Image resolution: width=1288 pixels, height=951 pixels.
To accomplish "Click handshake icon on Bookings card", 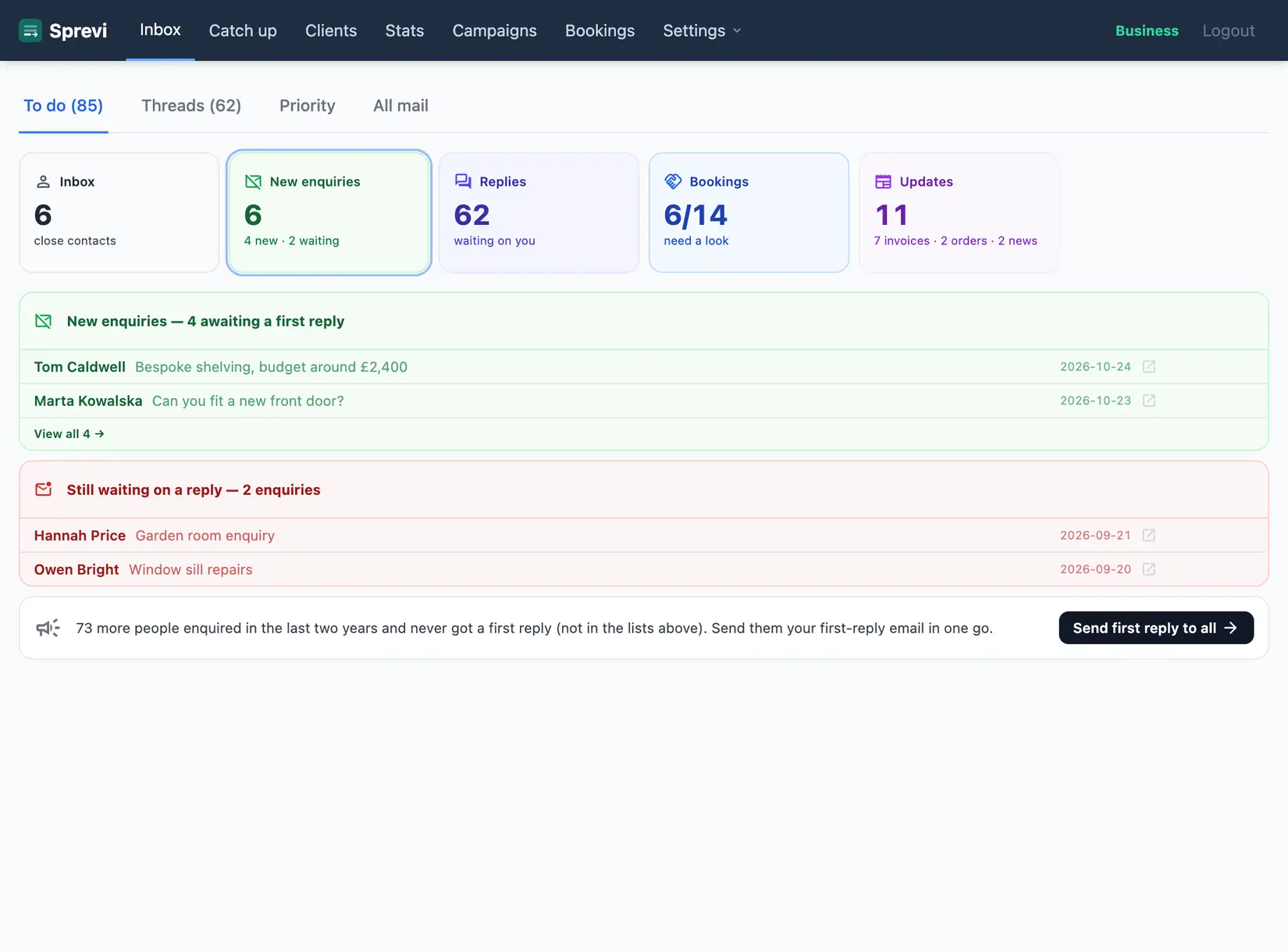I will coord(673,182).
